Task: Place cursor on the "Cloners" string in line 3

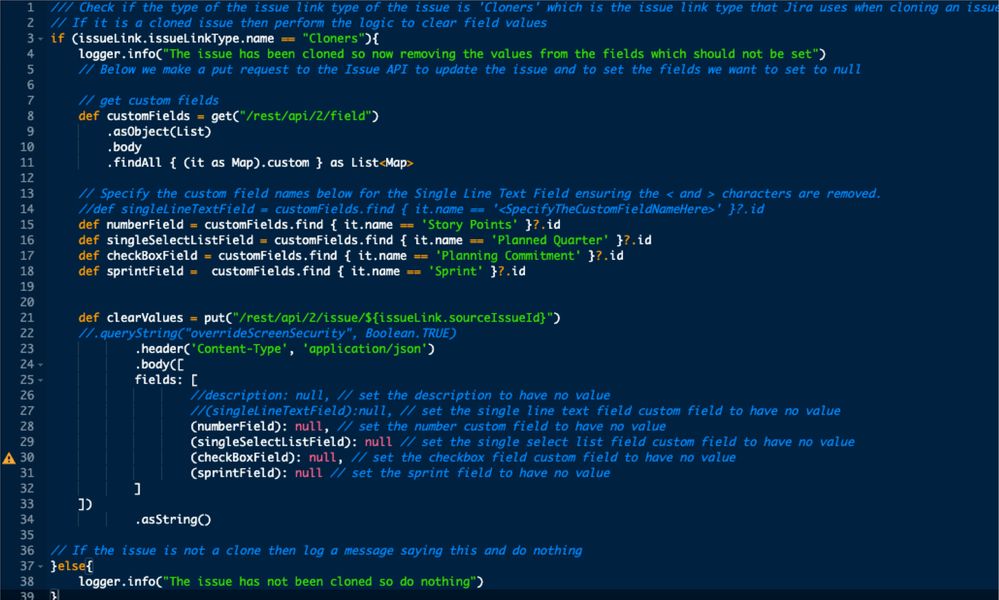Action: (334, 39)
